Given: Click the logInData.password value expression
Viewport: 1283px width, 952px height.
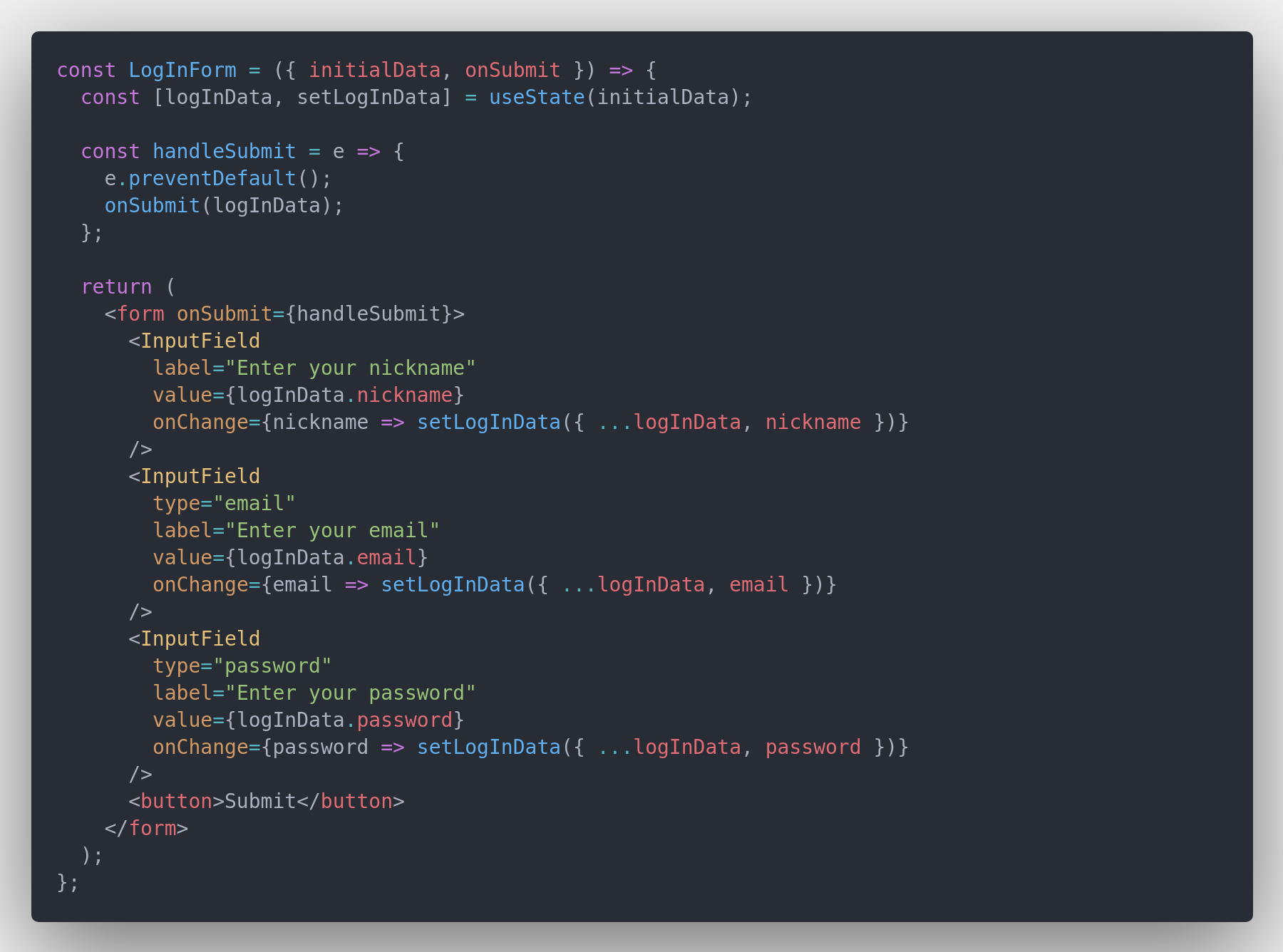Looking at the screenshot, I should pos(345,720).
